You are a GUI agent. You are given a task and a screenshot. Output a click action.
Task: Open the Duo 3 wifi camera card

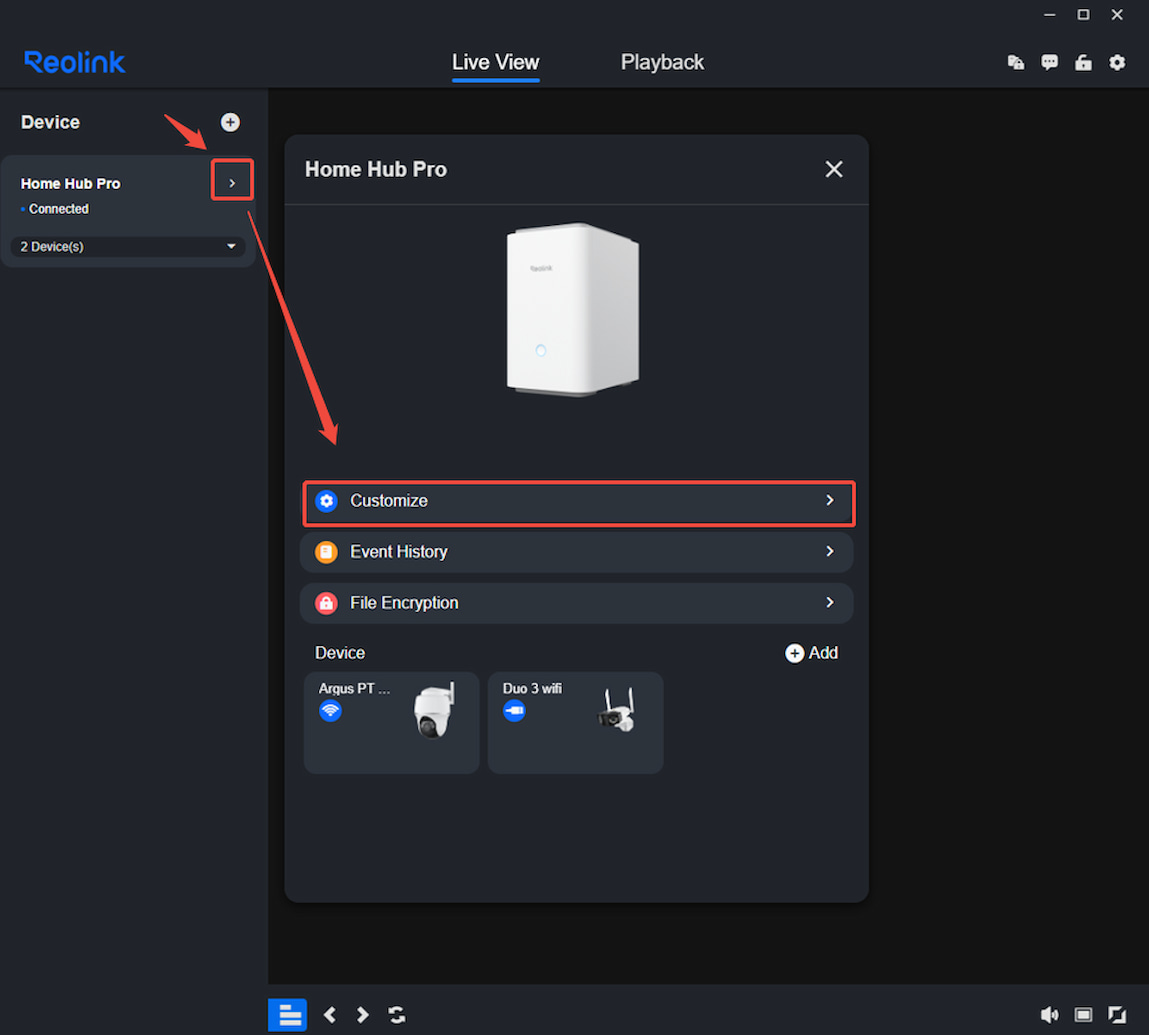(x=575, y=723)
